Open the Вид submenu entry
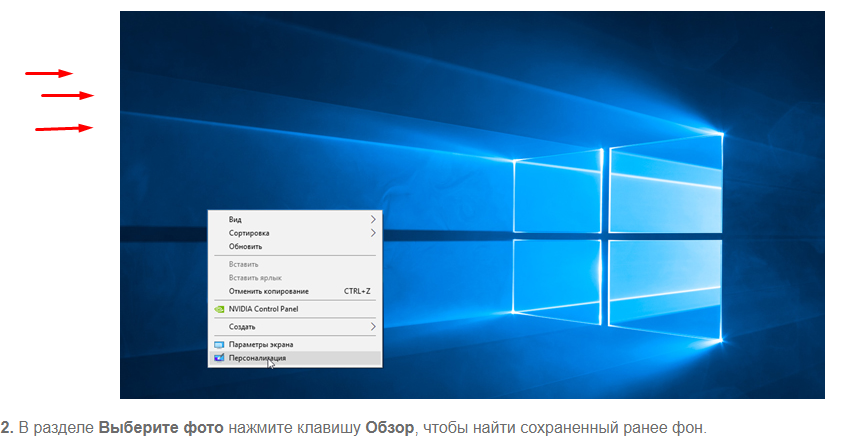 click(x=295, y=219)
